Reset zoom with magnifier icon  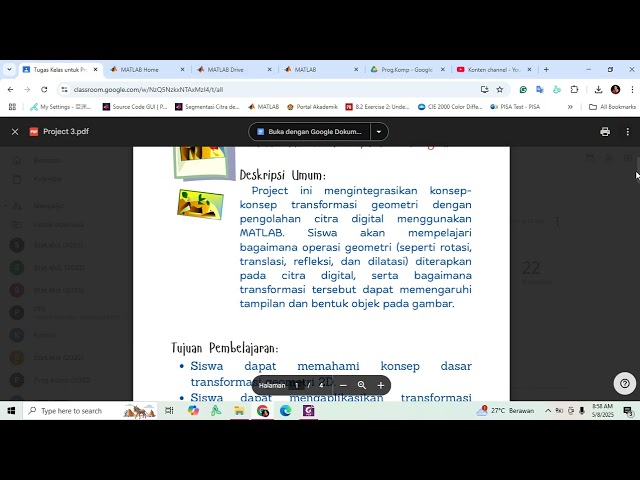(x=362, y=385)
